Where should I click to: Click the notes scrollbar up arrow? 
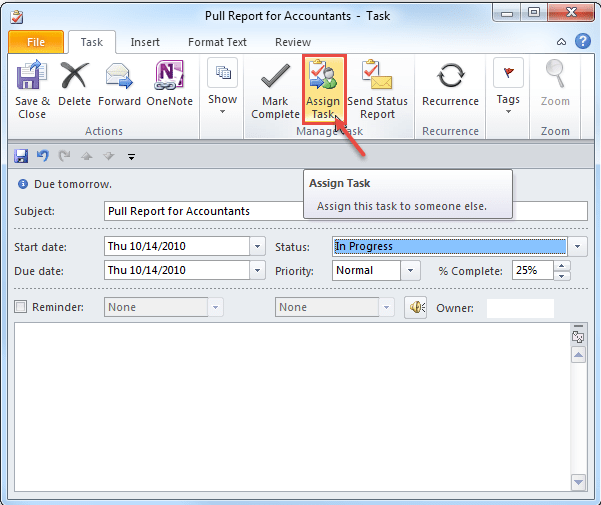[x=578, y=355]
